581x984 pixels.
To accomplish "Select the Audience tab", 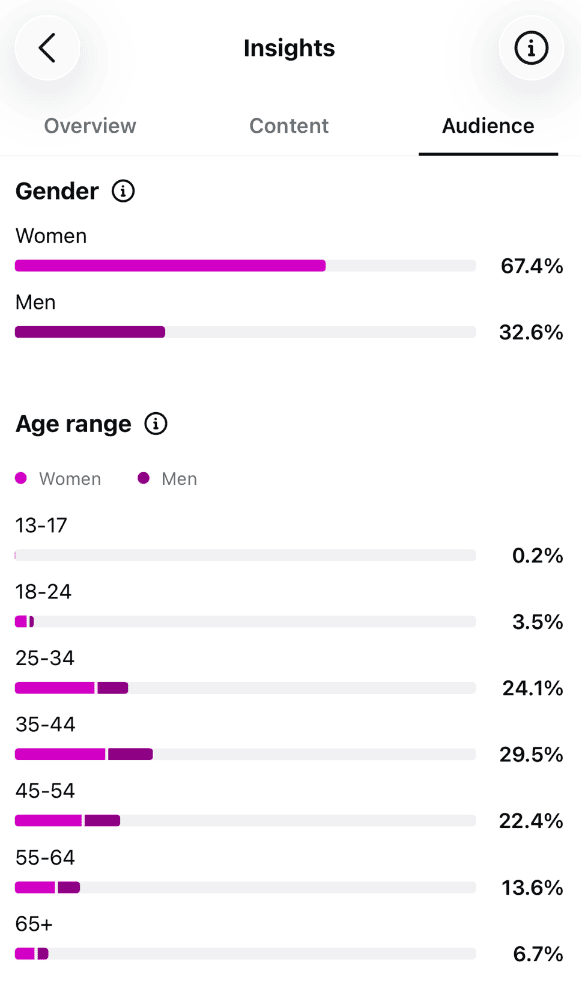I will coord(488,126).
